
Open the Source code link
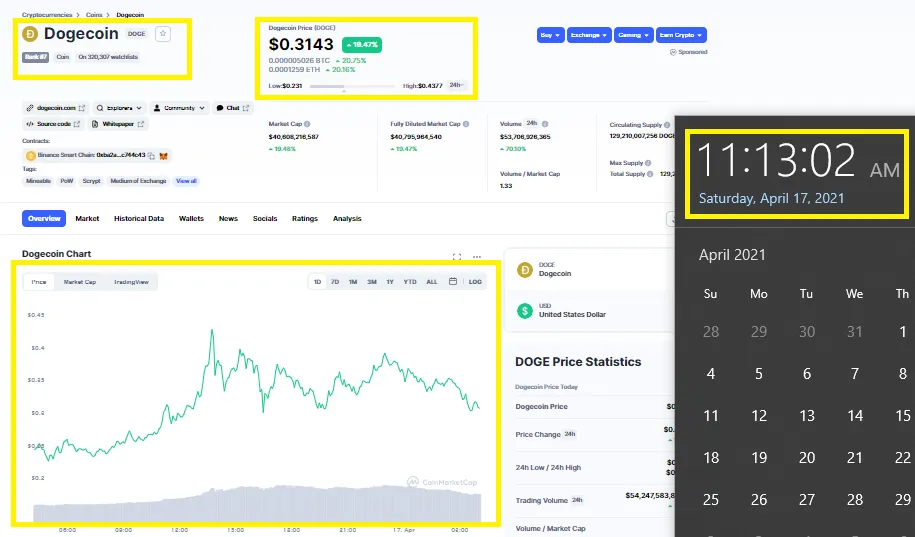[x=53, y=124]
